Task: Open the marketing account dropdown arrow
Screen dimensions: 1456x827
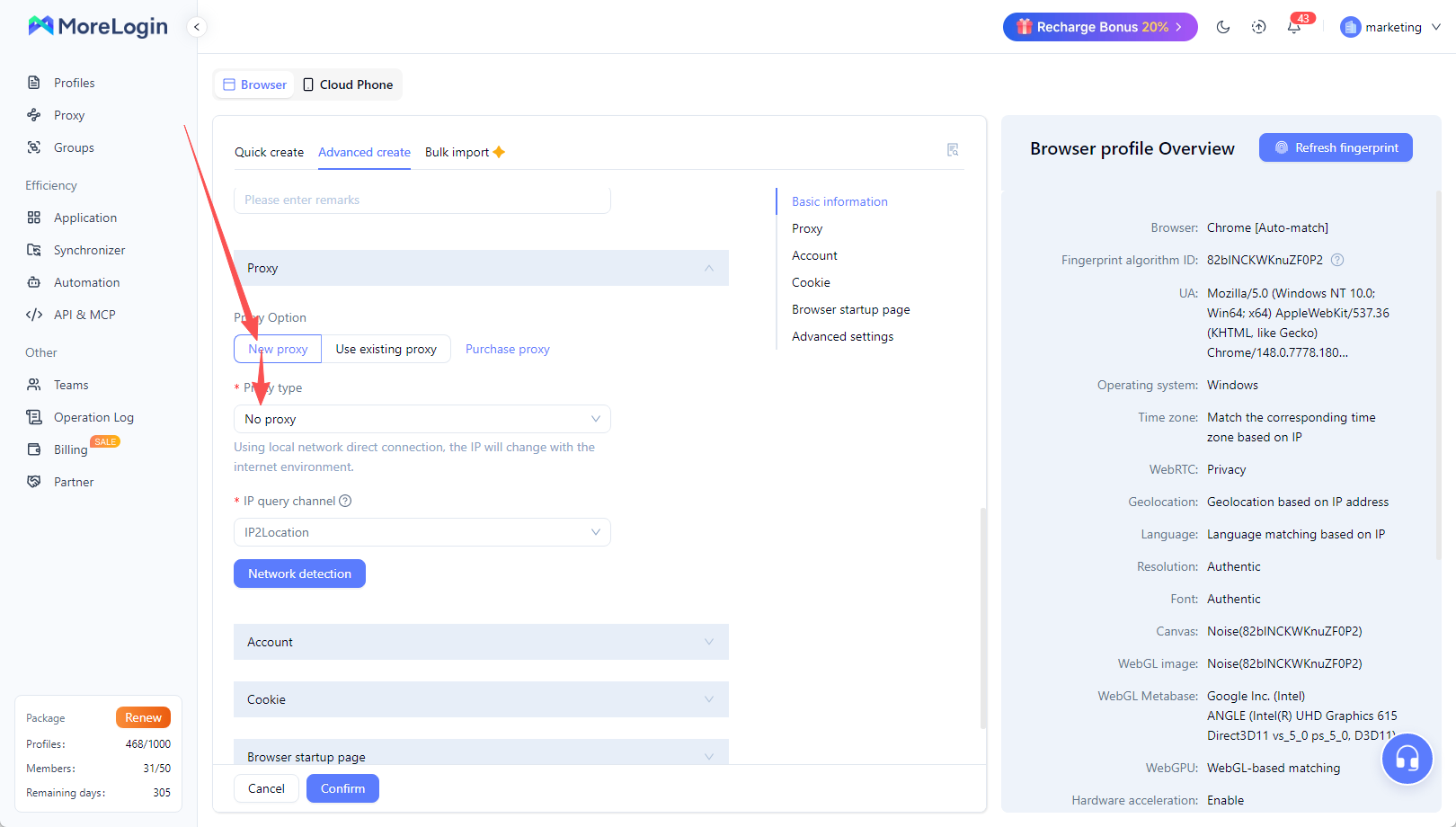Action: point(1436,27)
